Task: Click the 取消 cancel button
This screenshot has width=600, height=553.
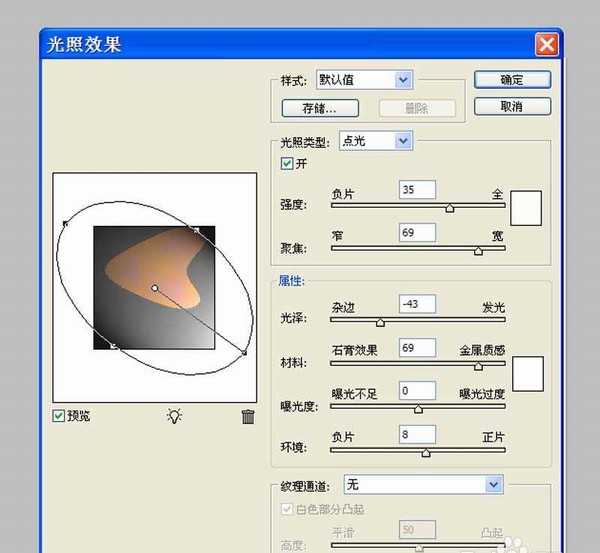Action: tap(512, 106)
